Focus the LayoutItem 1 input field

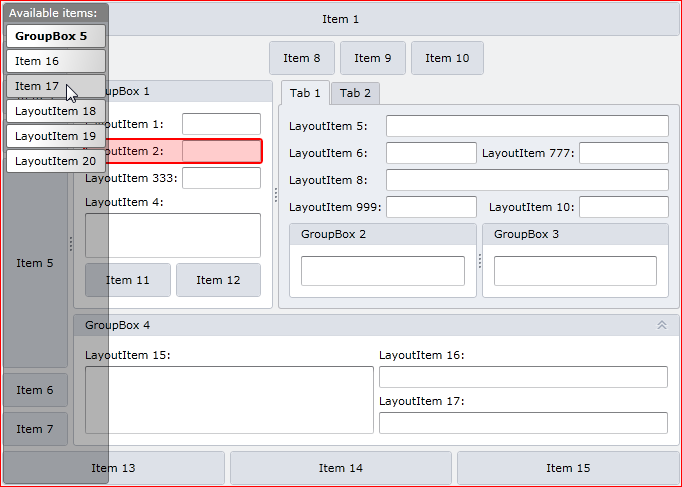tap(221, 124)
